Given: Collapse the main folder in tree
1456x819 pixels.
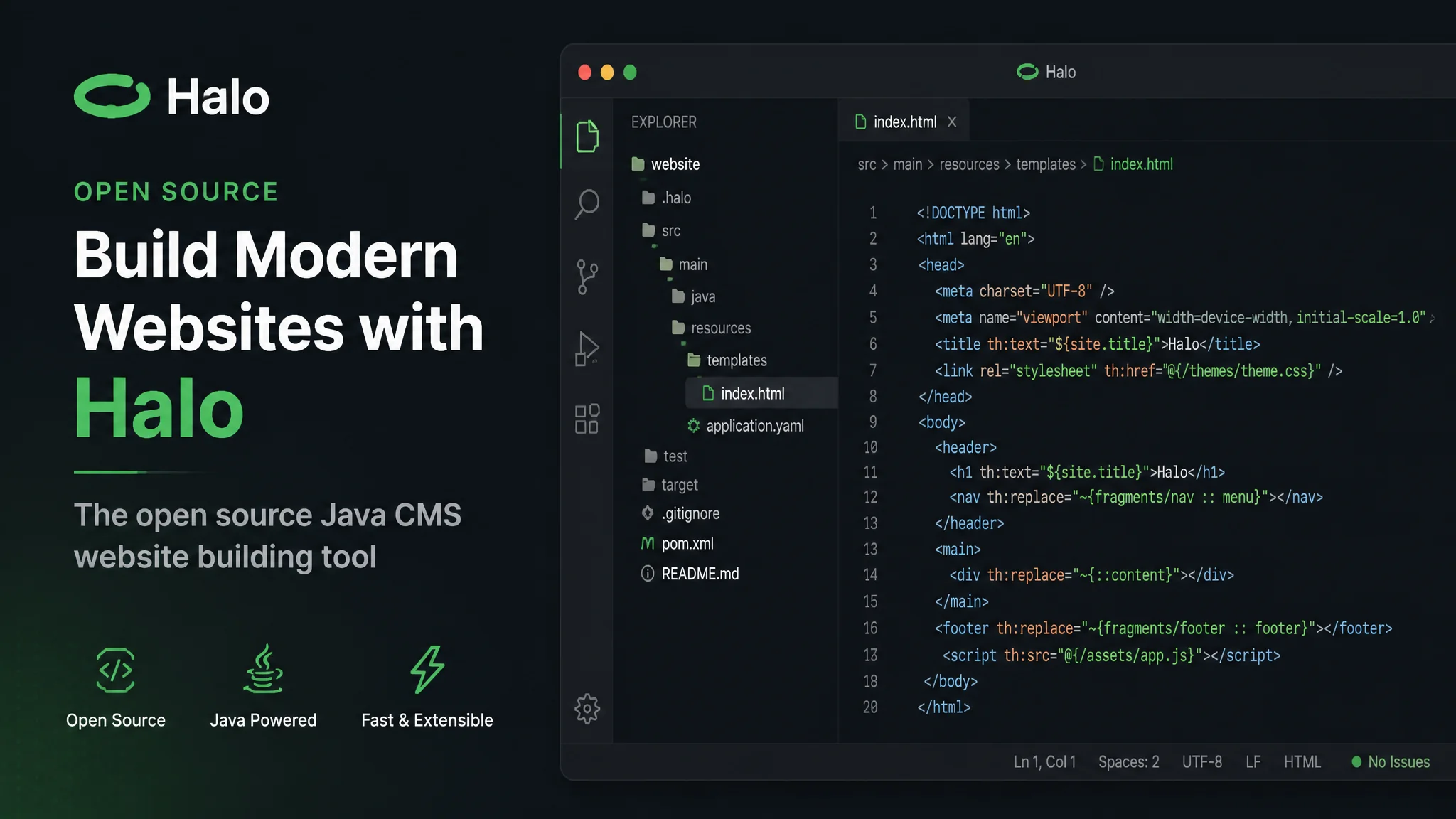Looking at the screenshot, I should pyautogui.click(x=683, y=264).
